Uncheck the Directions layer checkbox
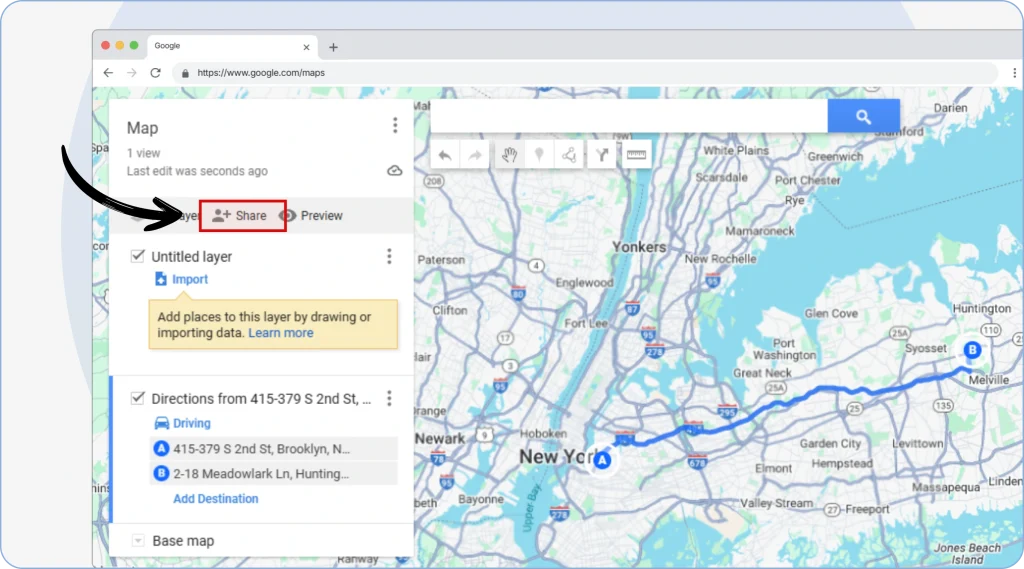Image resolution: width=1024 pixels, height=569 pixels. pos(137,398)
